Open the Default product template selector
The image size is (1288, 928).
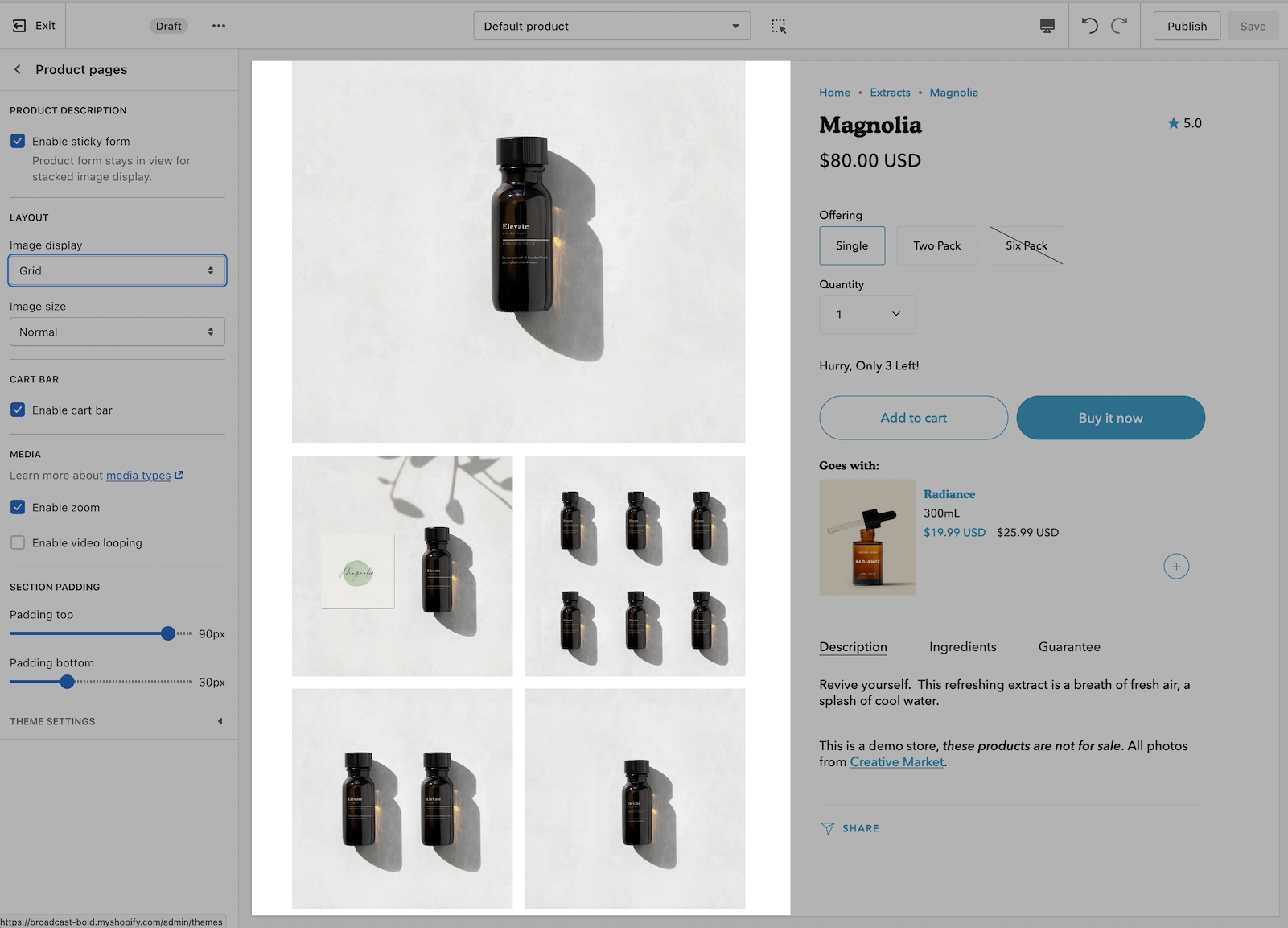point(611,26)
